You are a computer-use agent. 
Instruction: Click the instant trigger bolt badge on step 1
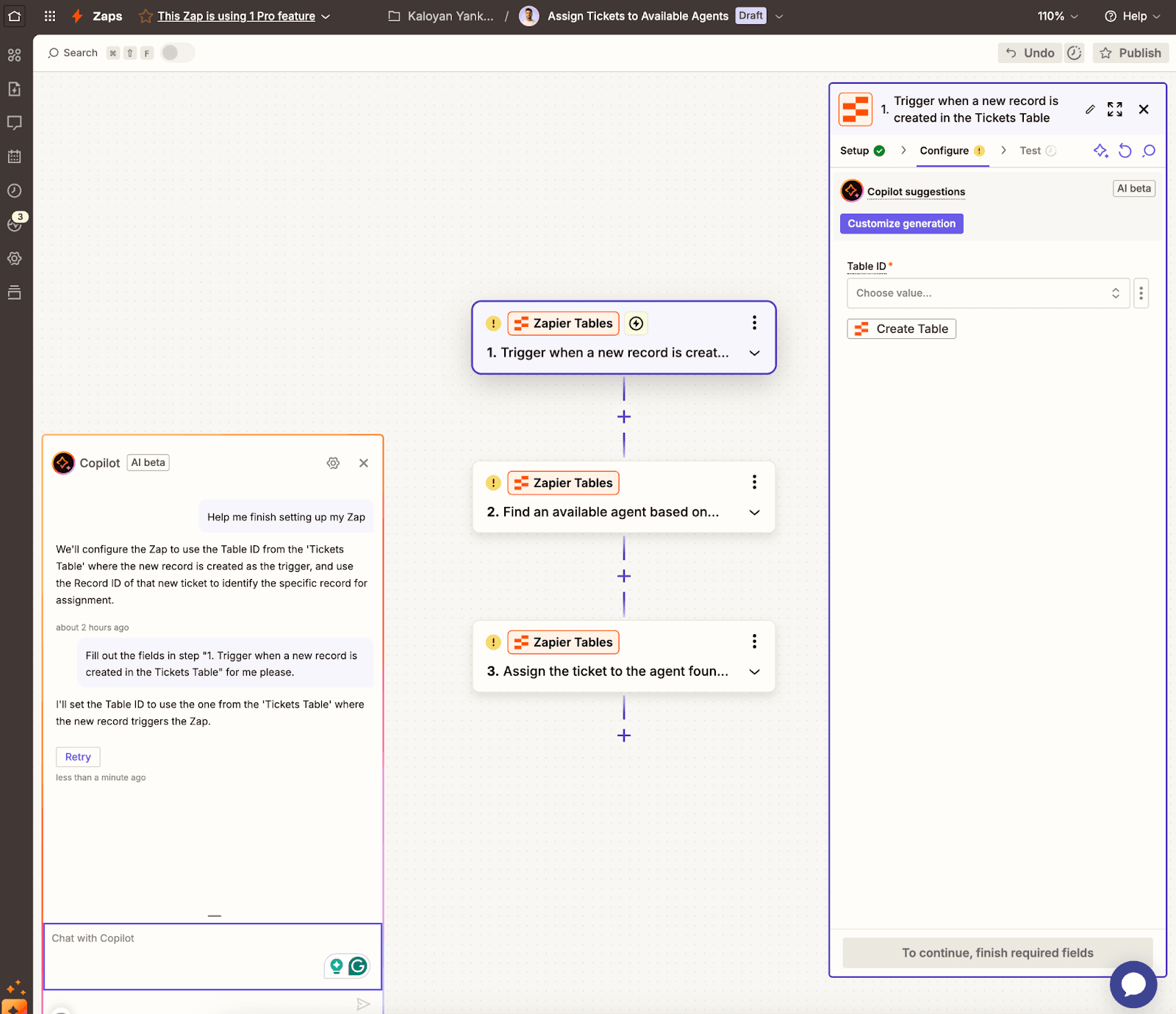coord(637,323)
